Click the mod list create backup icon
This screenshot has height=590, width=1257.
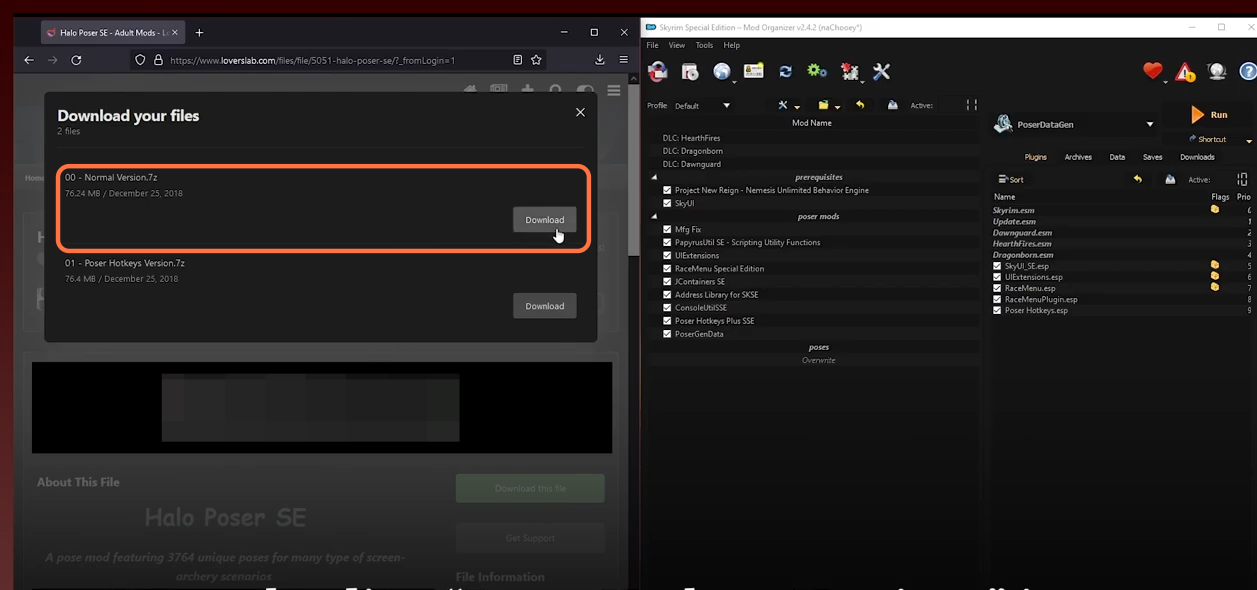tap(892, 105)
